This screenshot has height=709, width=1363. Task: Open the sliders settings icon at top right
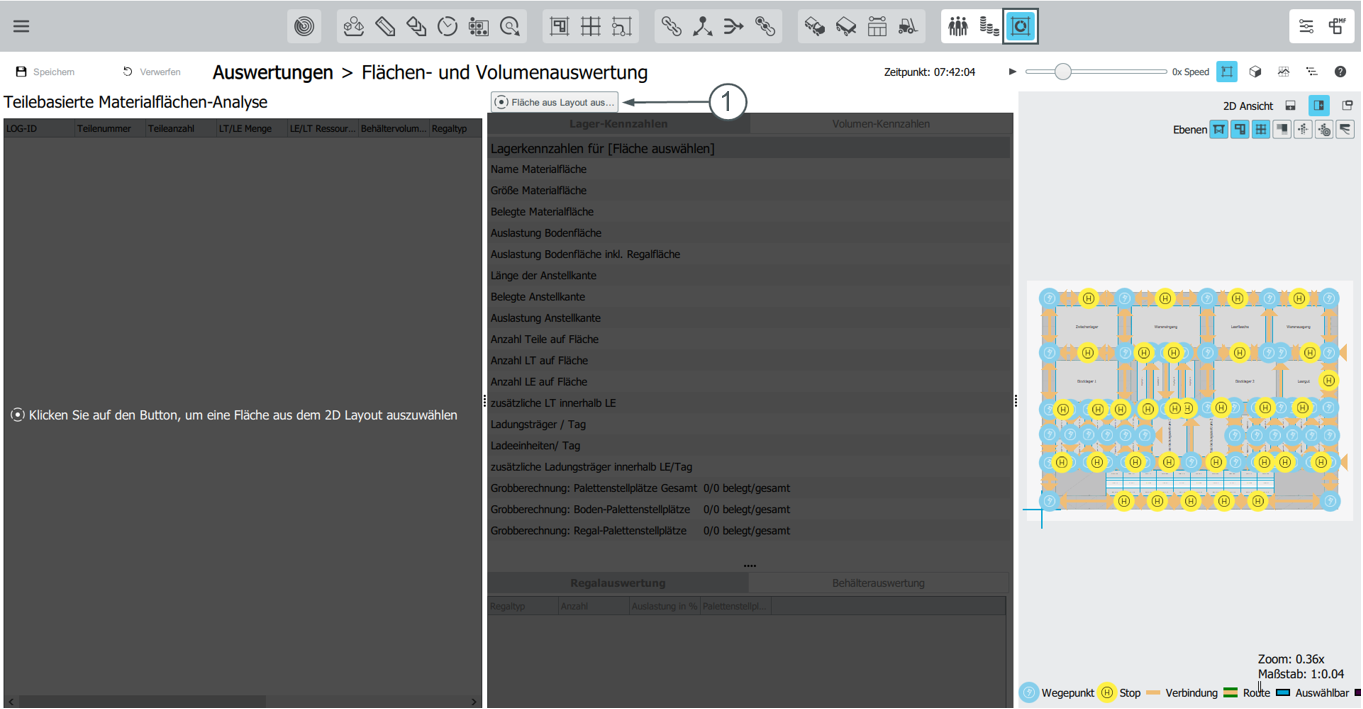pyautogui.click(x=1306, y=27)
